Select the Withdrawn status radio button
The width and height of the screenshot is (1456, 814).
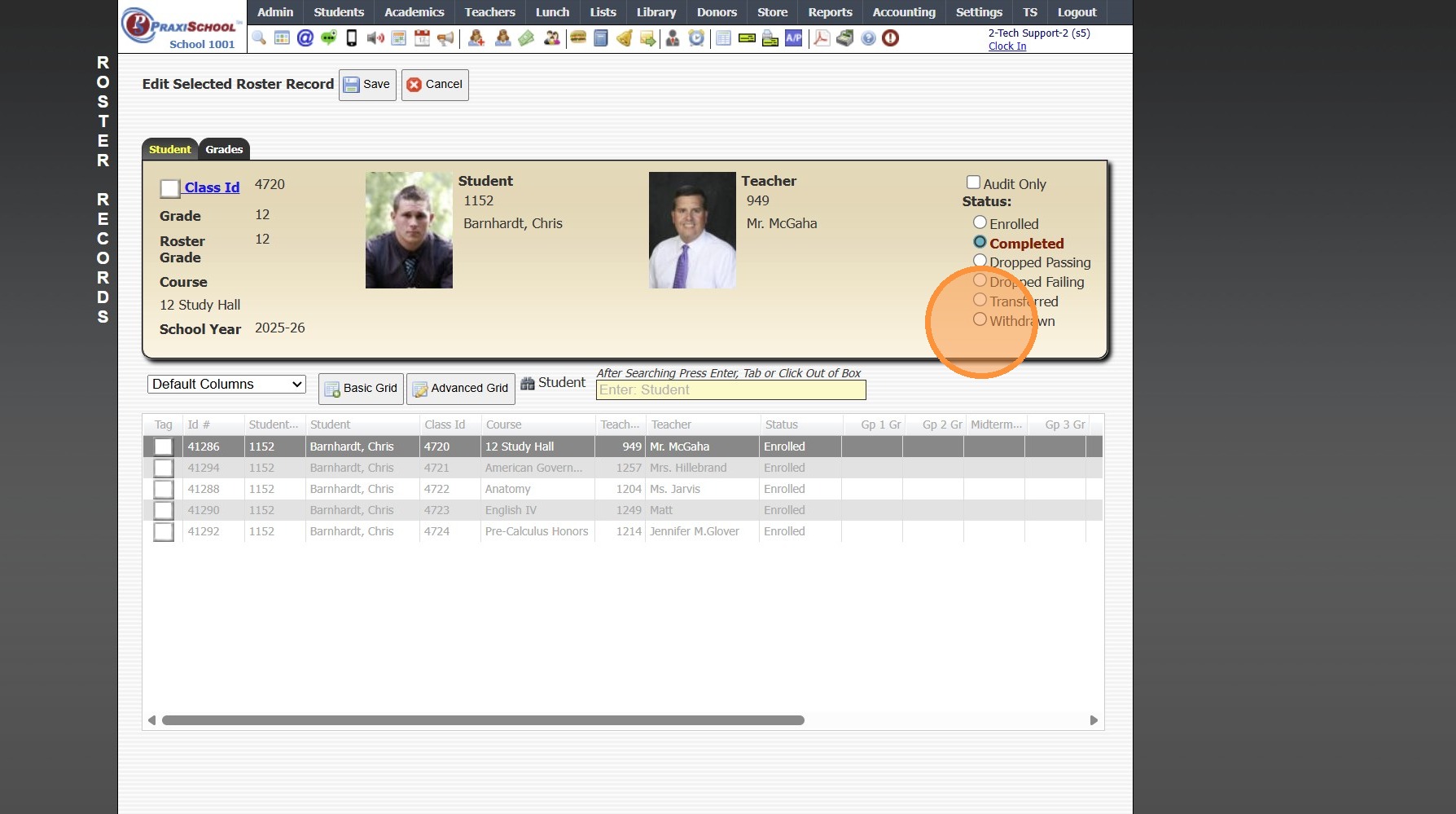(x=980, y=319)
